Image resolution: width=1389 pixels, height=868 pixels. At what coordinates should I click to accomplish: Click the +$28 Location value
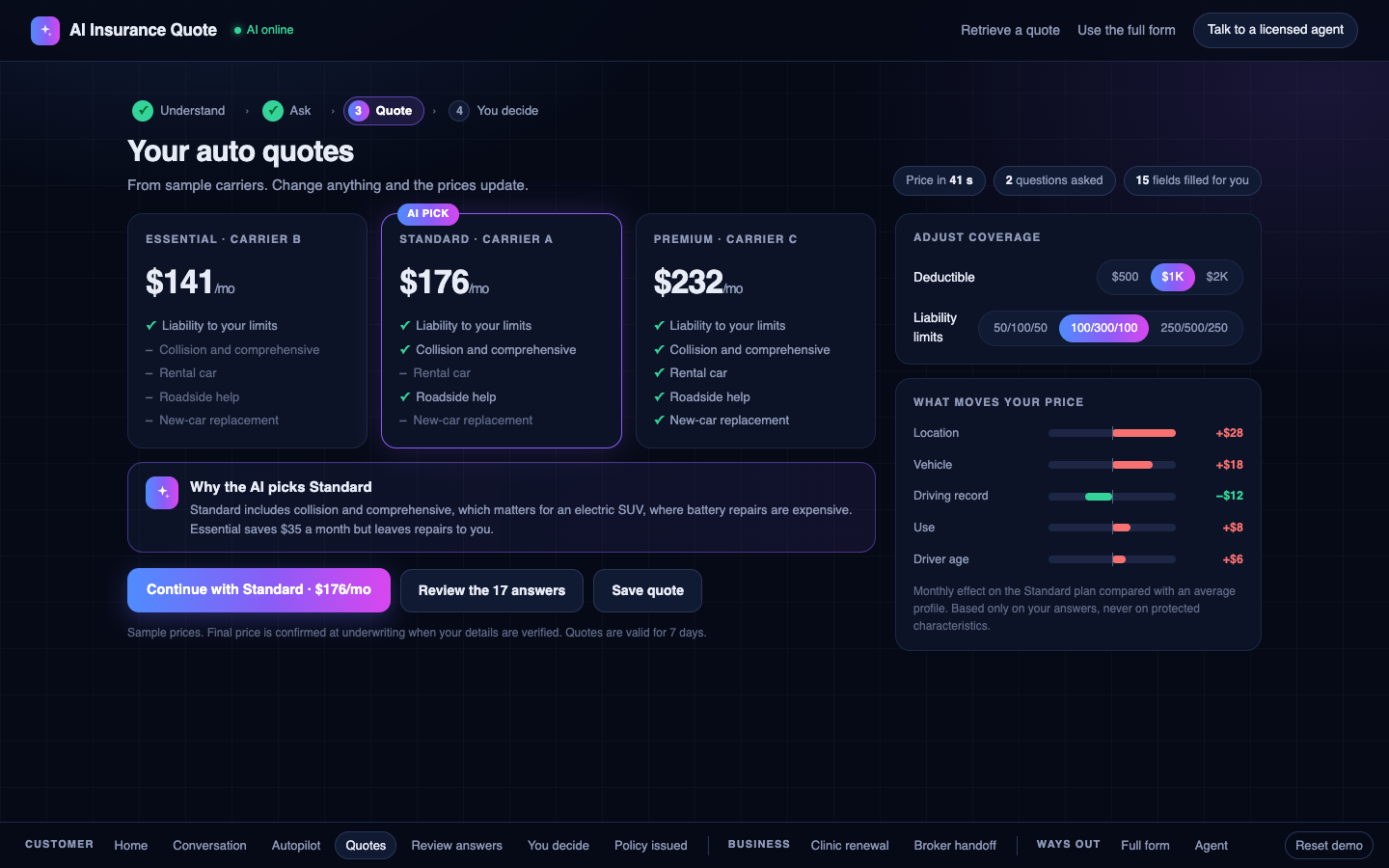1229,433
